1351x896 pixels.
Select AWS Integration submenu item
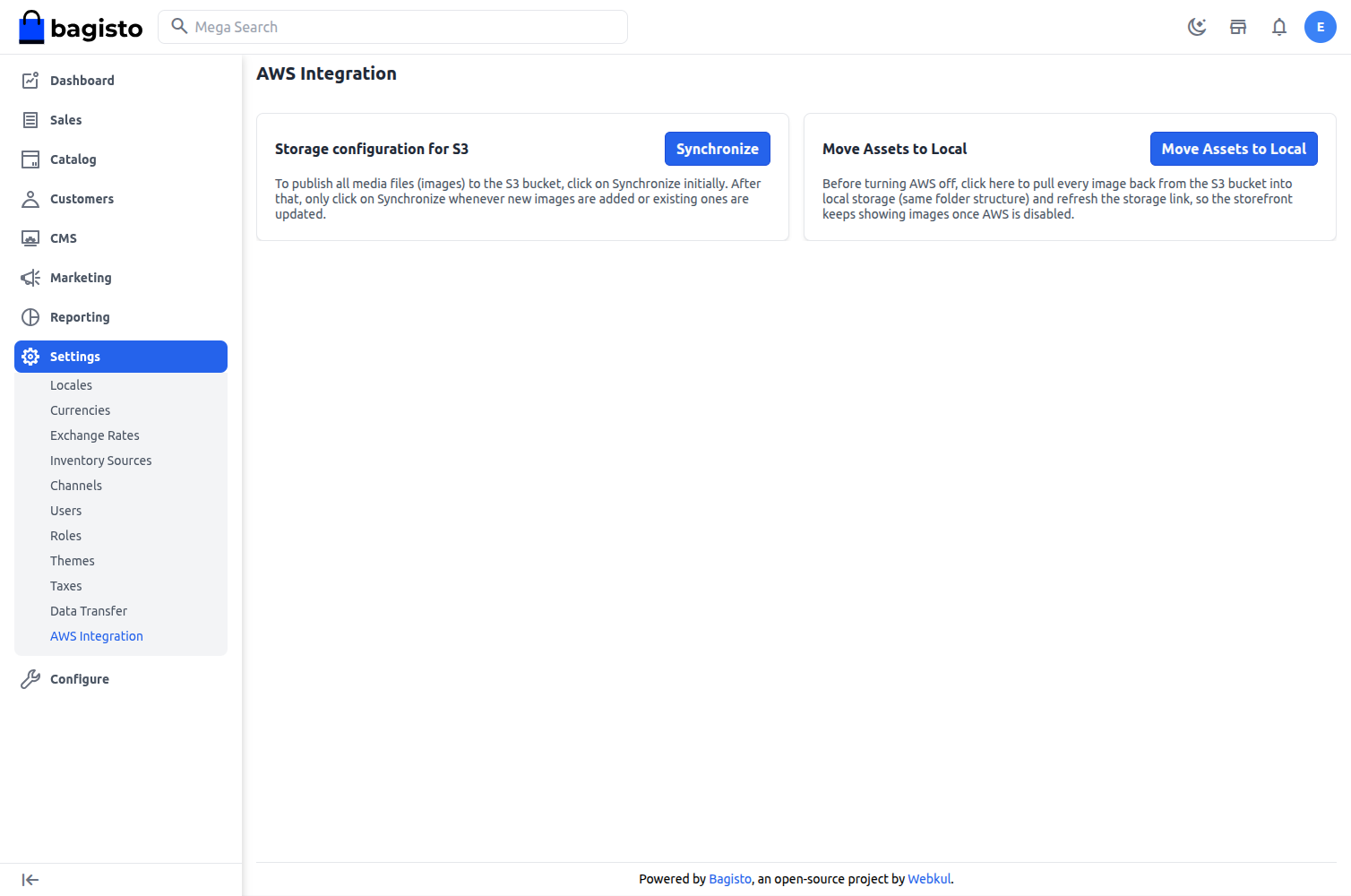pos(97,636)
